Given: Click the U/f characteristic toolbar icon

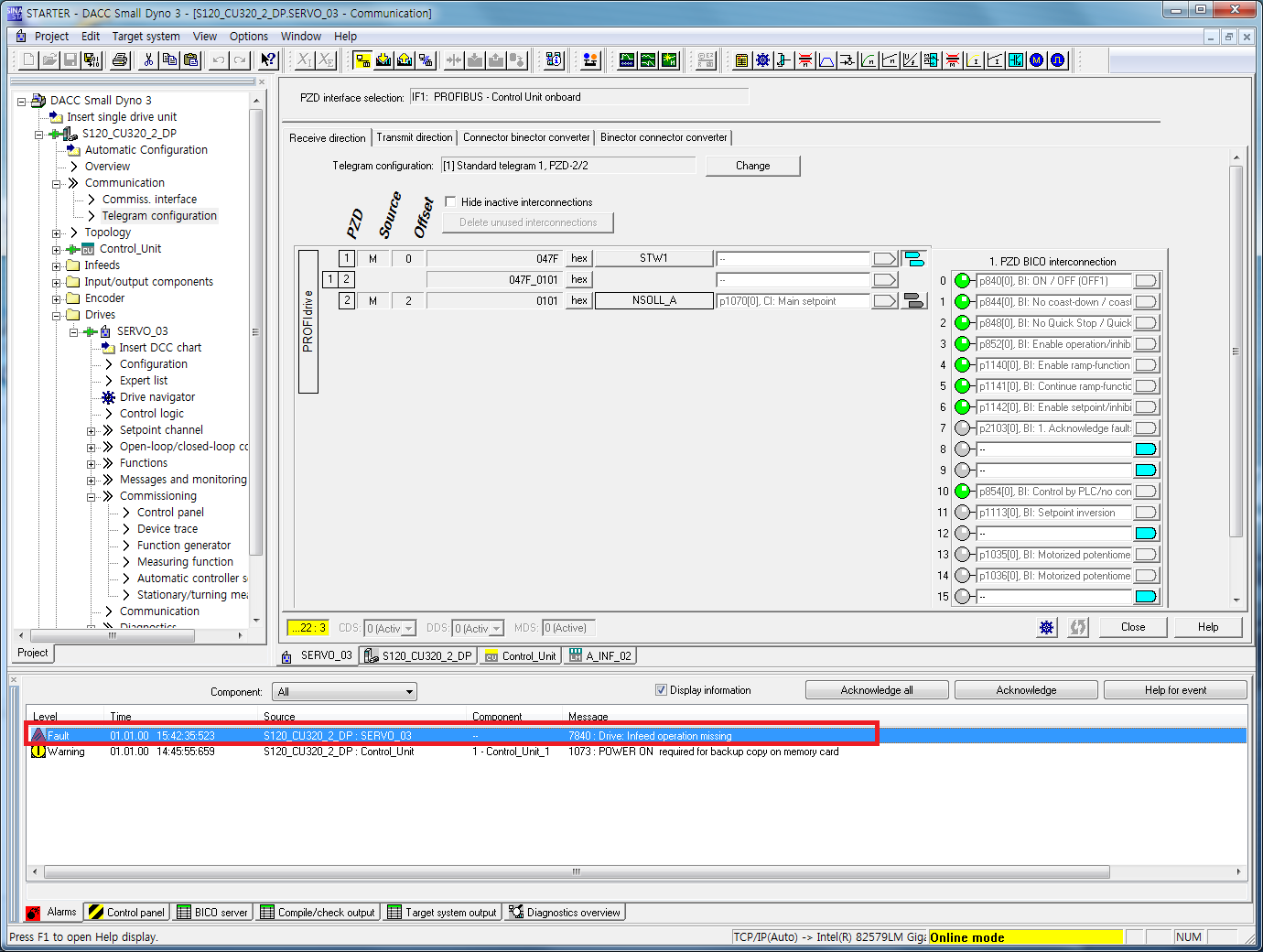Looking at the screenshot, I should (x=911, y=60).
